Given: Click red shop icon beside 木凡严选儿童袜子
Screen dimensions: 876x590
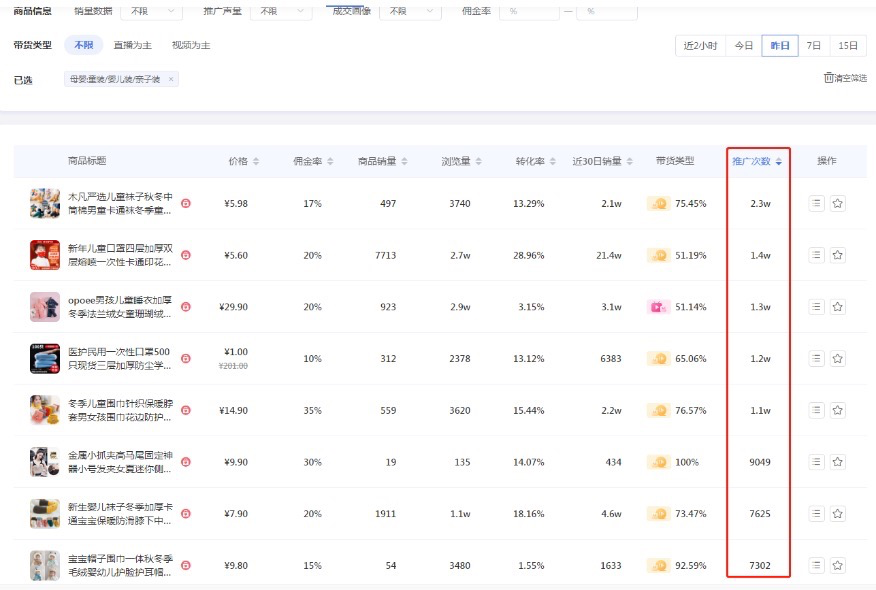Looking at the screenshot, I should (x=186, y=203).
